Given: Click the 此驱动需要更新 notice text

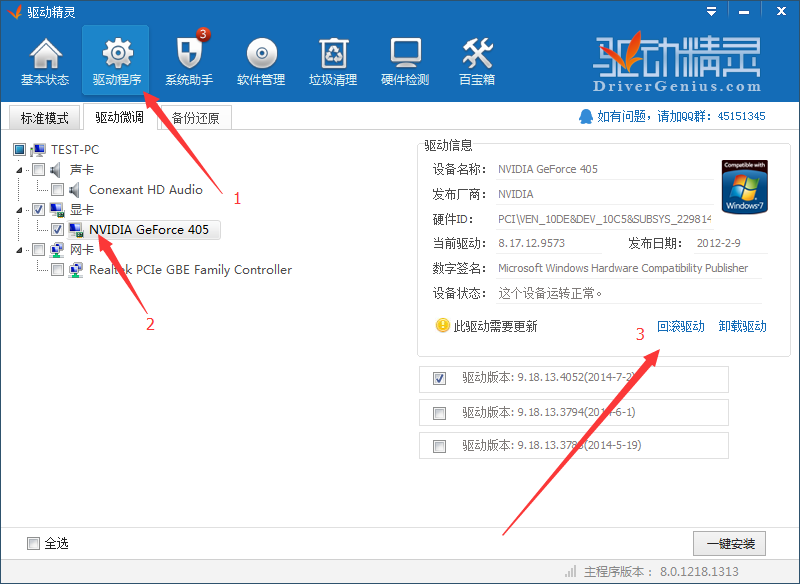Looking at the screenshot, I should tap(495, 326).
